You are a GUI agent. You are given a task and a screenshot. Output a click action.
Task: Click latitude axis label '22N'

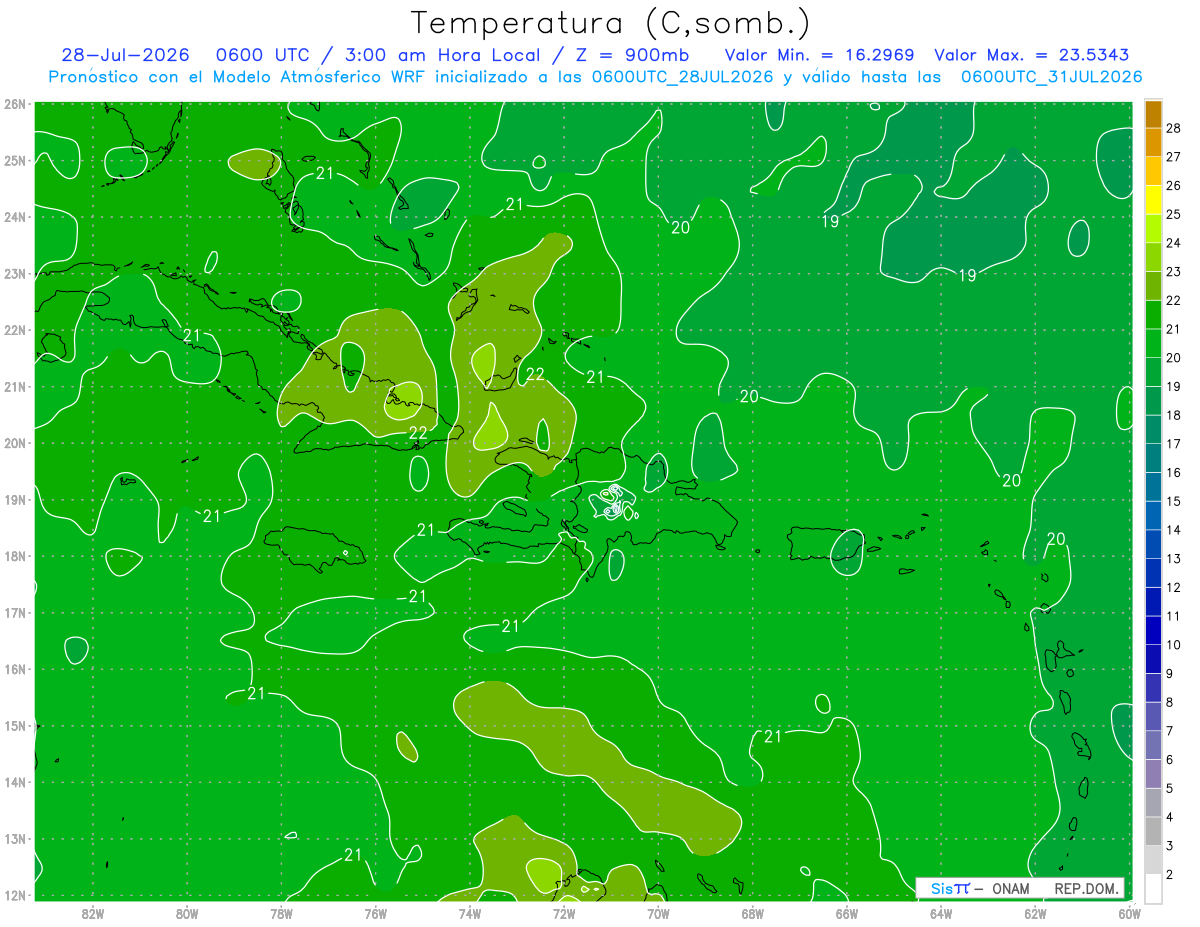(x=15, y=330)
